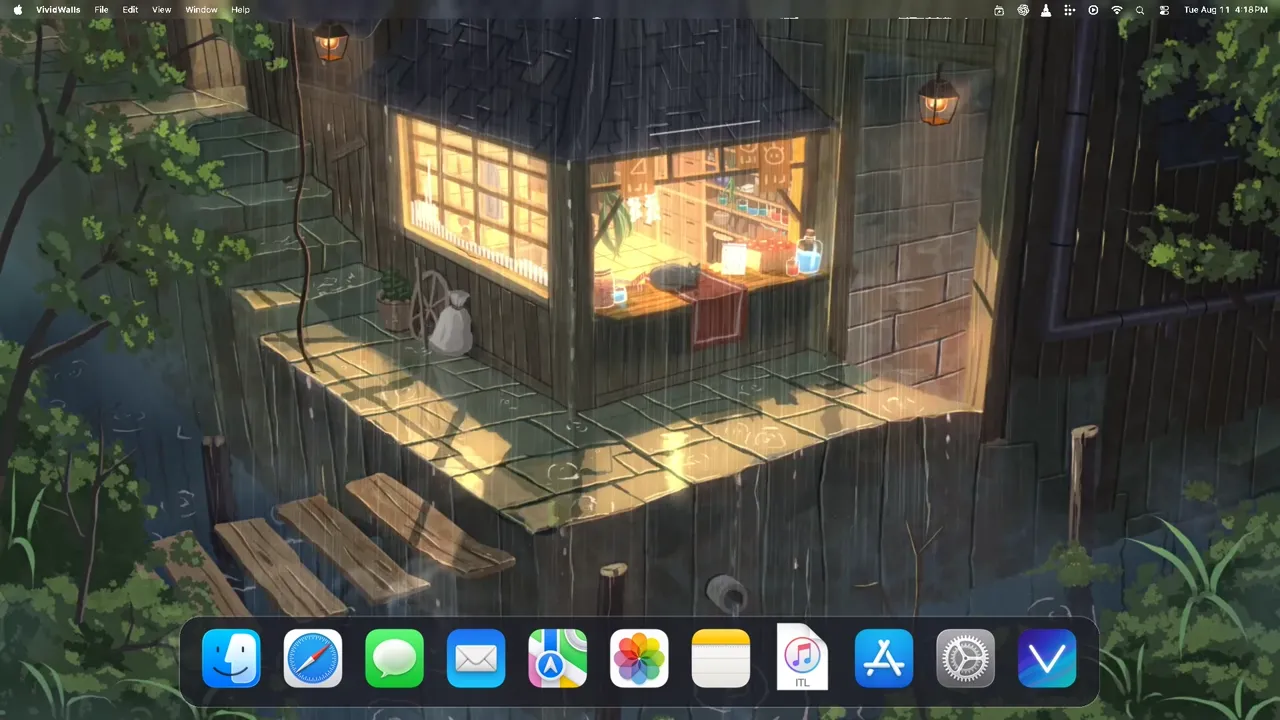This screenshot has height=720, width=1280.
Task: Open the Notes app in the Dock
Action: (x=721, y=659)
